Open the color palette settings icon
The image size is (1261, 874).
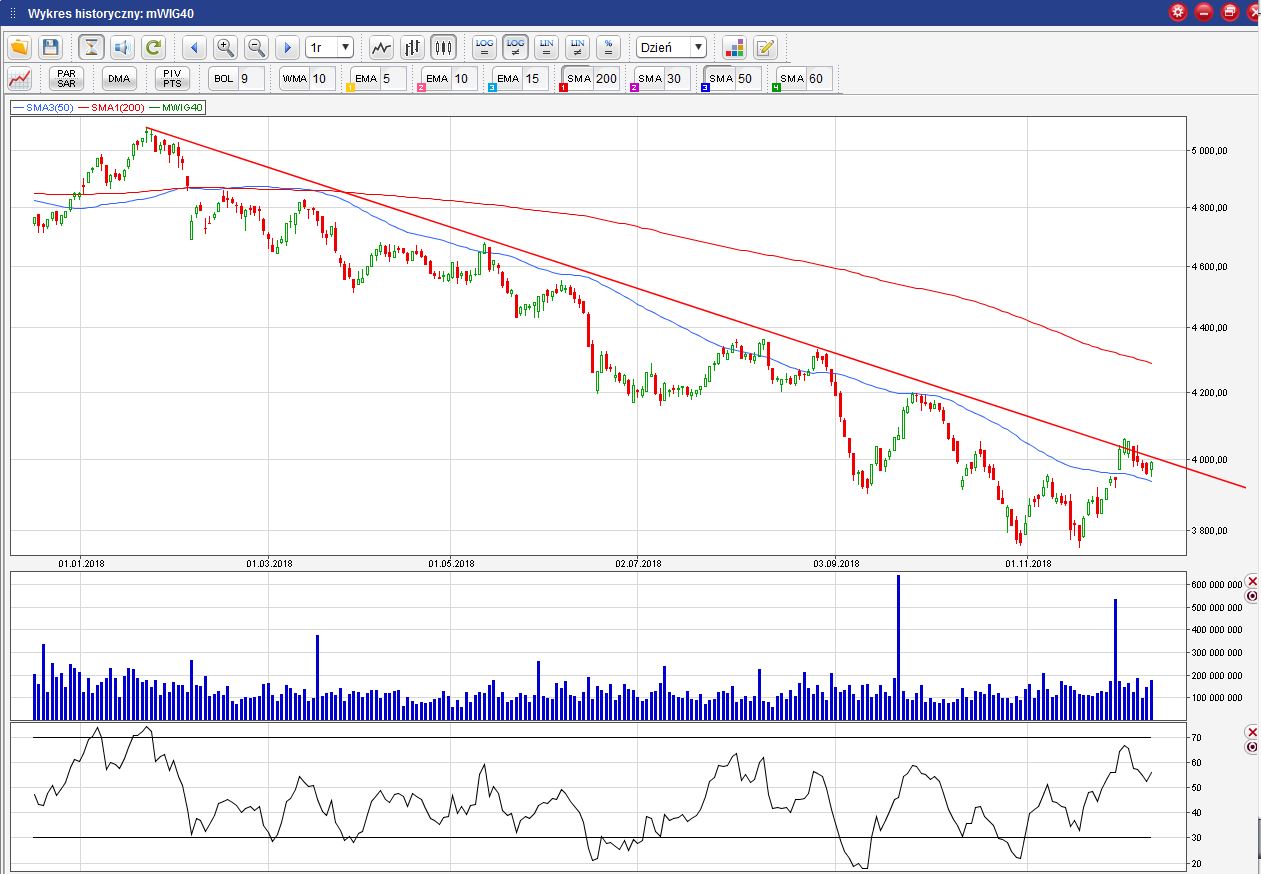pos(734,47)
